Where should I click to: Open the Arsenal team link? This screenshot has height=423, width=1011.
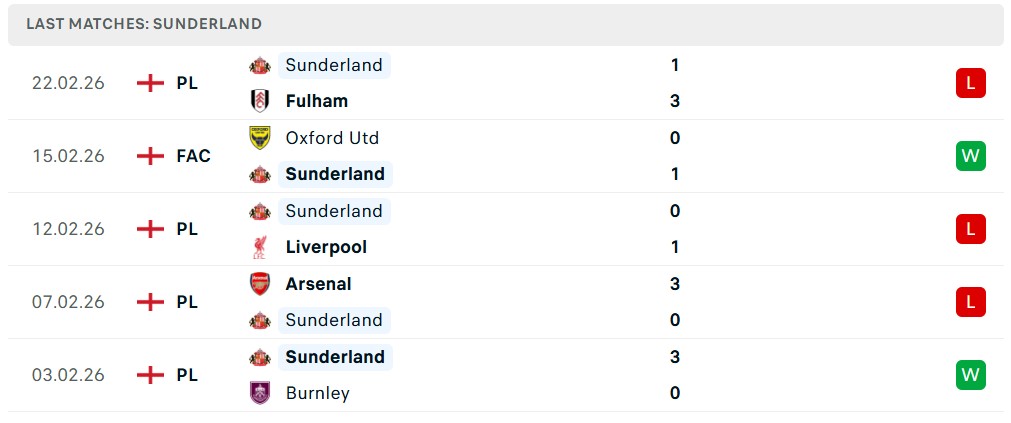tap(318, 284)
